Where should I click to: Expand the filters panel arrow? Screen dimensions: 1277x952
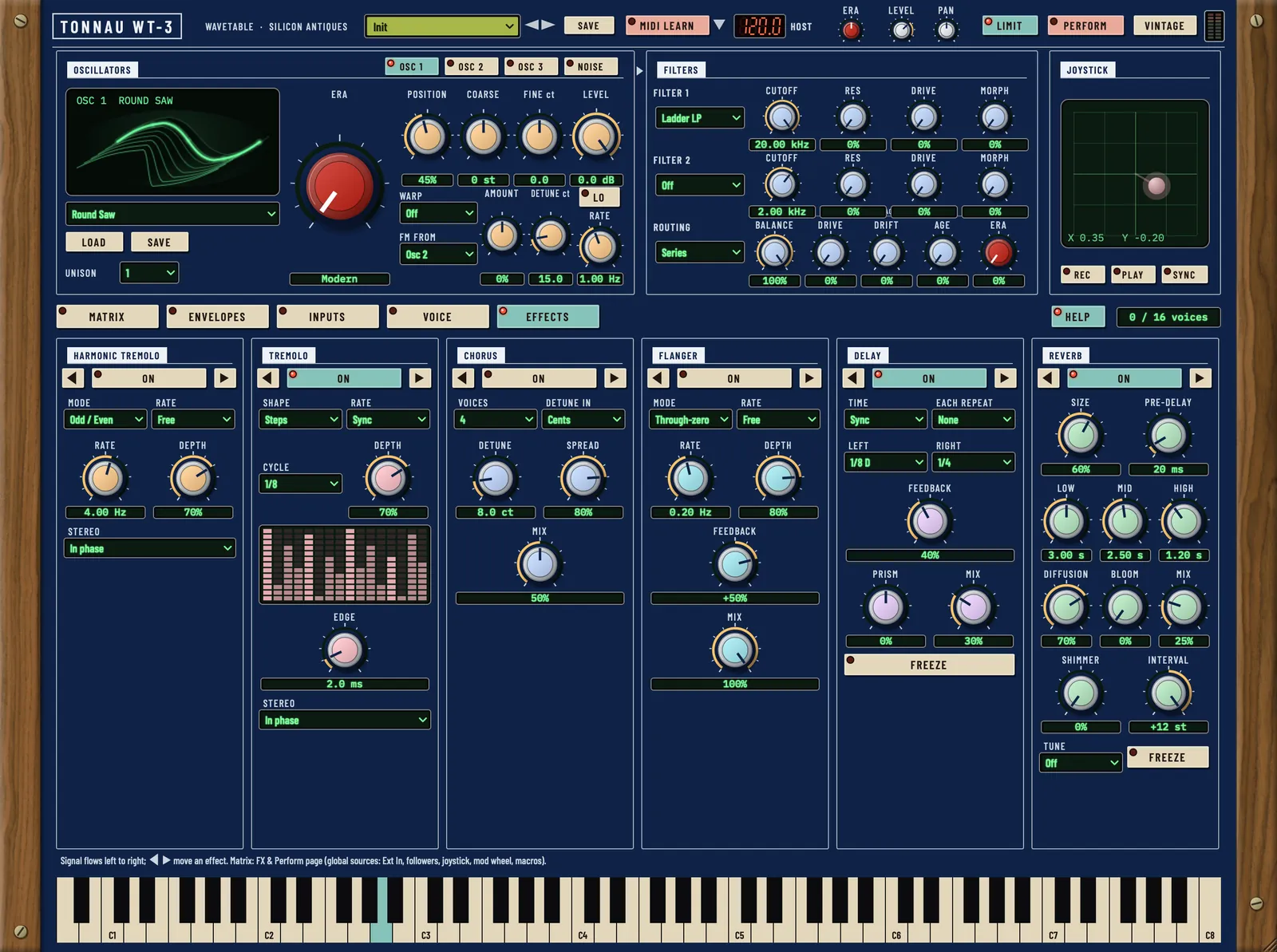(x=639, y=71)
